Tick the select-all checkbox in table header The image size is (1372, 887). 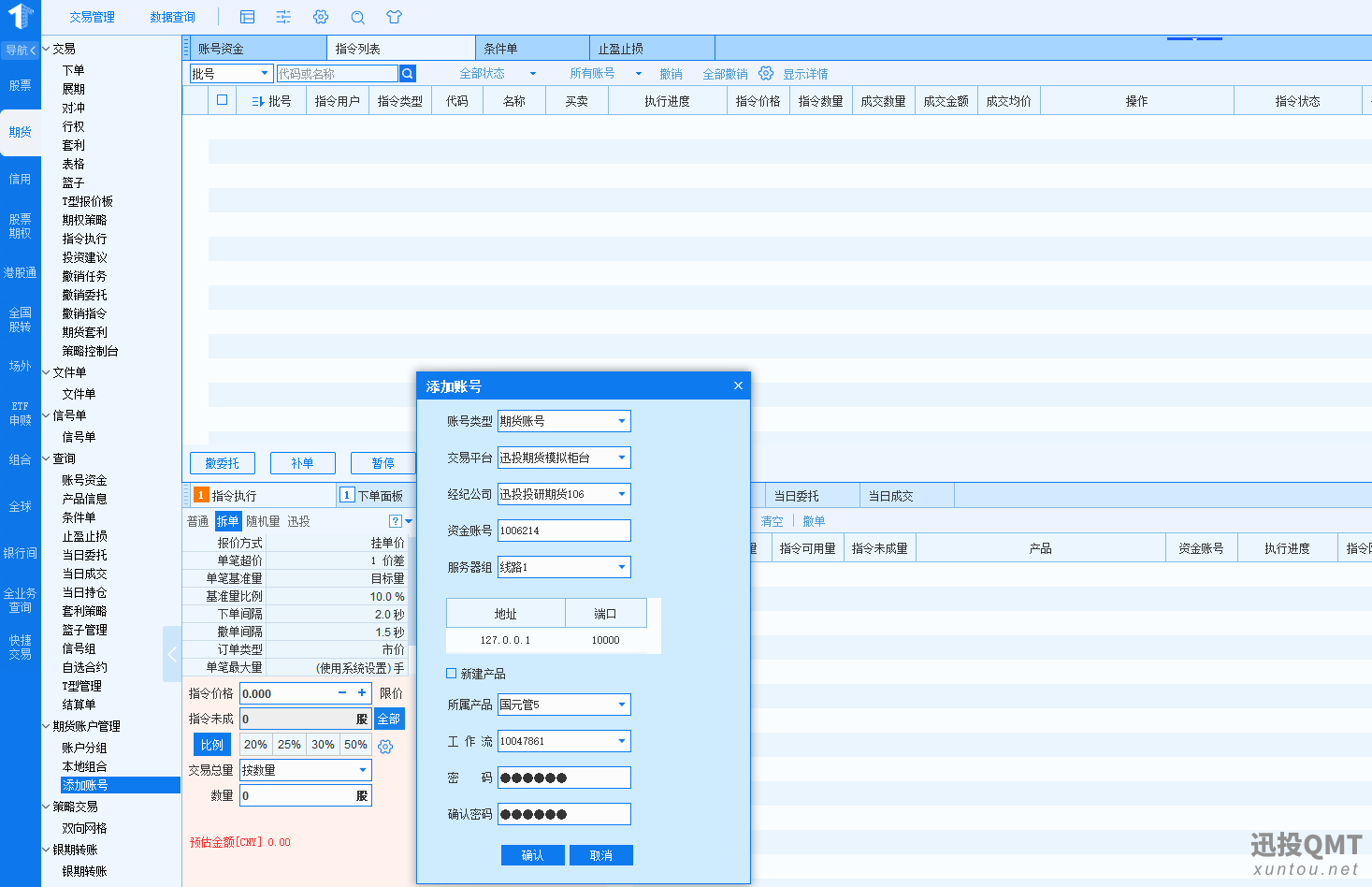[222, 99]
